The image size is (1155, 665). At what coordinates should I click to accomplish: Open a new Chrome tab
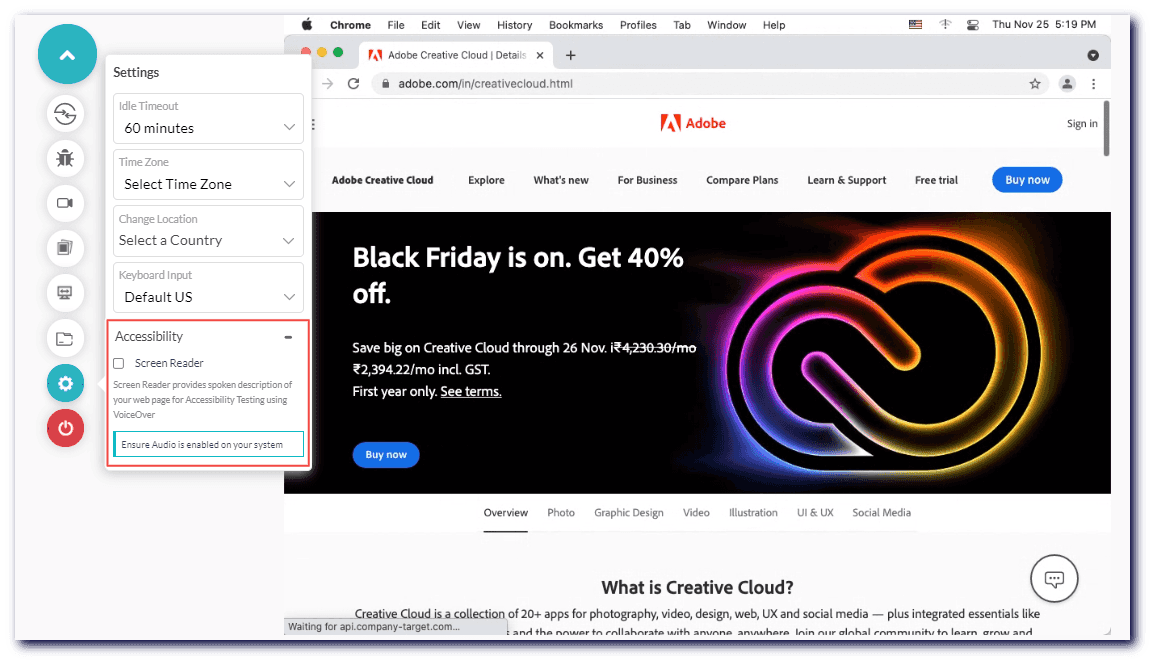pos(571,55)
